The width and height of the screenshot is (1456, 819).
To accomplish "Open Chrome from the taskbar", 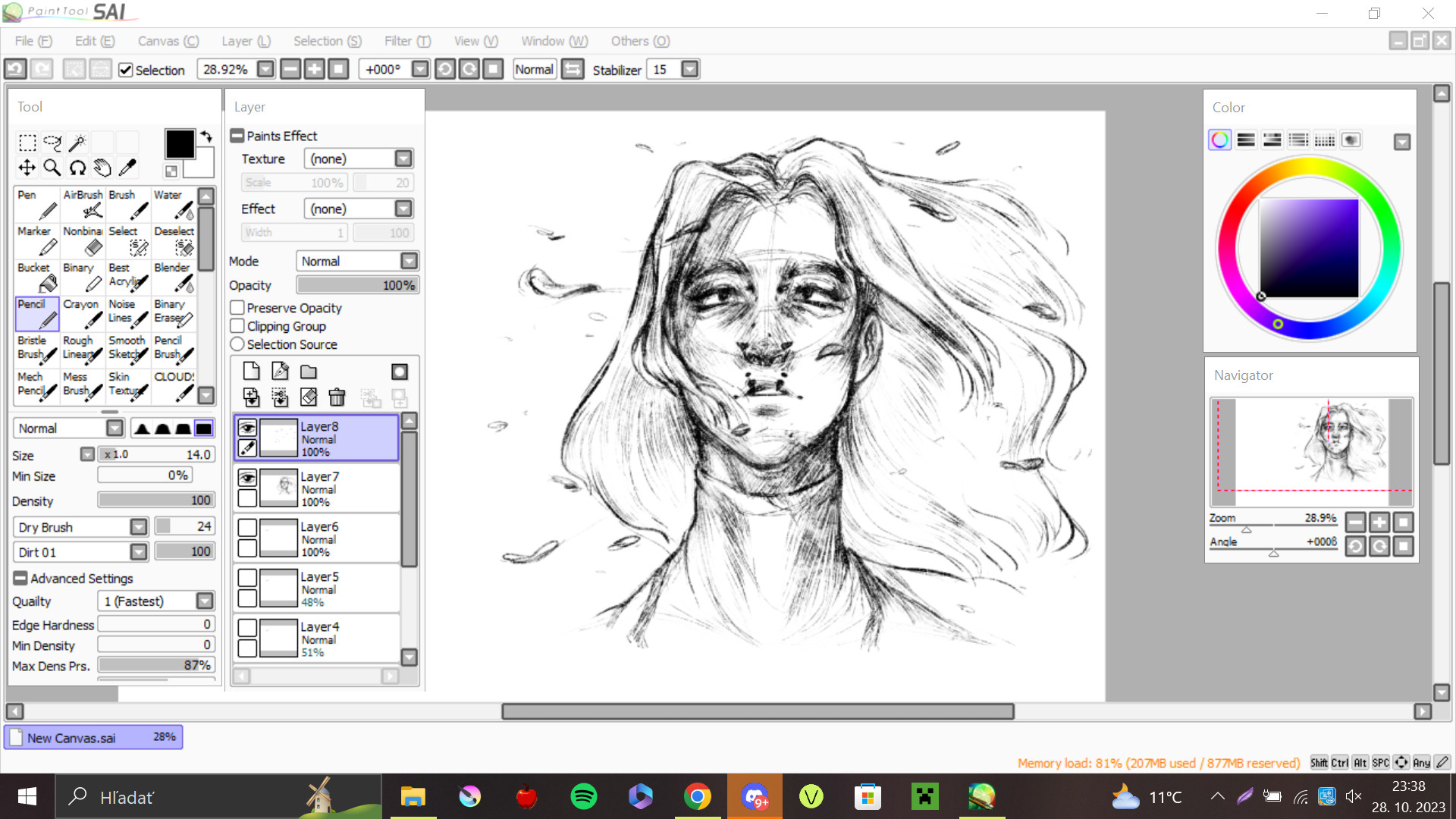I will click(x=697, y=796).
